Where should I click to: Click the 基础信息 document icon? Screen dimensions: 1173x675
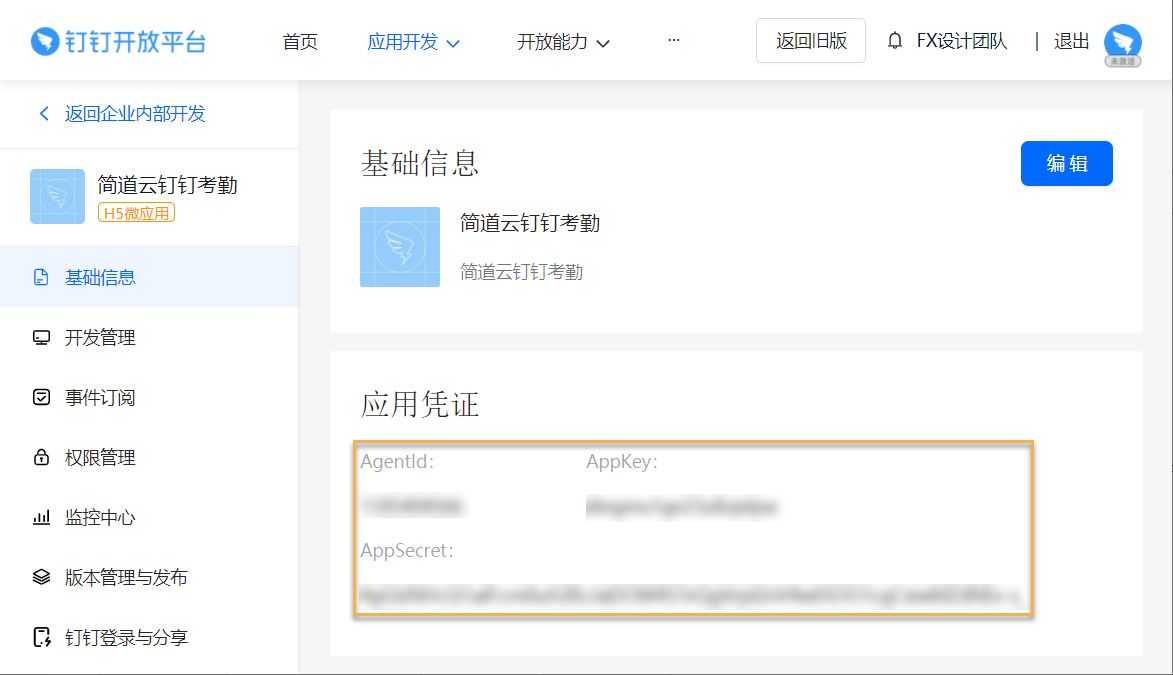41,278
